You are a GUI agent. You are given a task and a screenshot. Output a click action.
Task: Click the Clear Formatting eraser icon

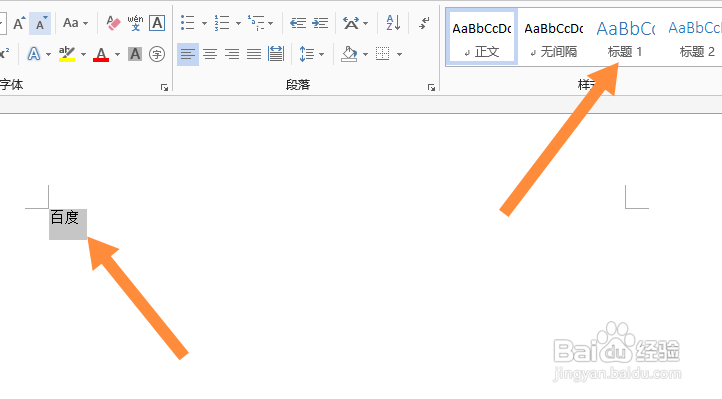point(113,23)
